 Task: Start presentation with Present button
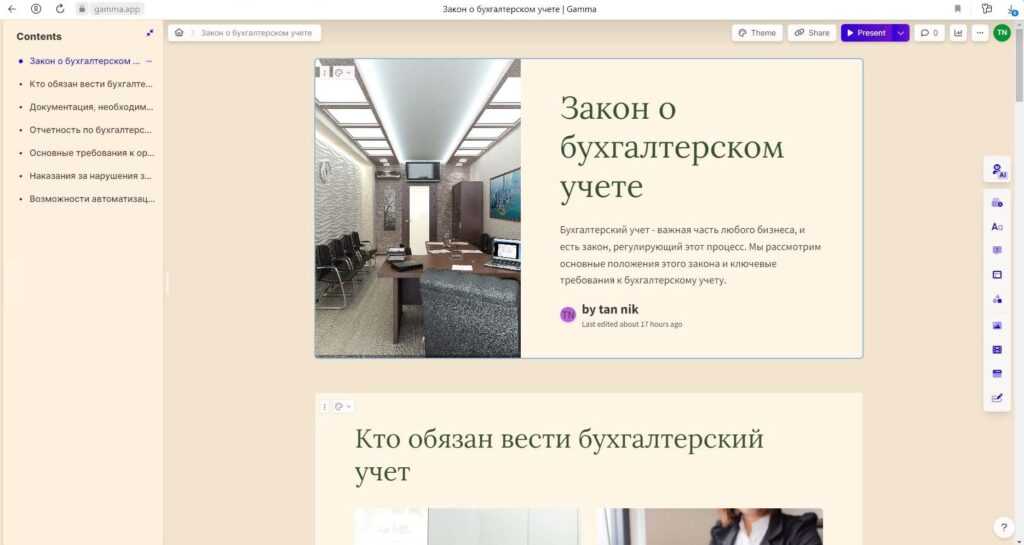coord(866,33)
